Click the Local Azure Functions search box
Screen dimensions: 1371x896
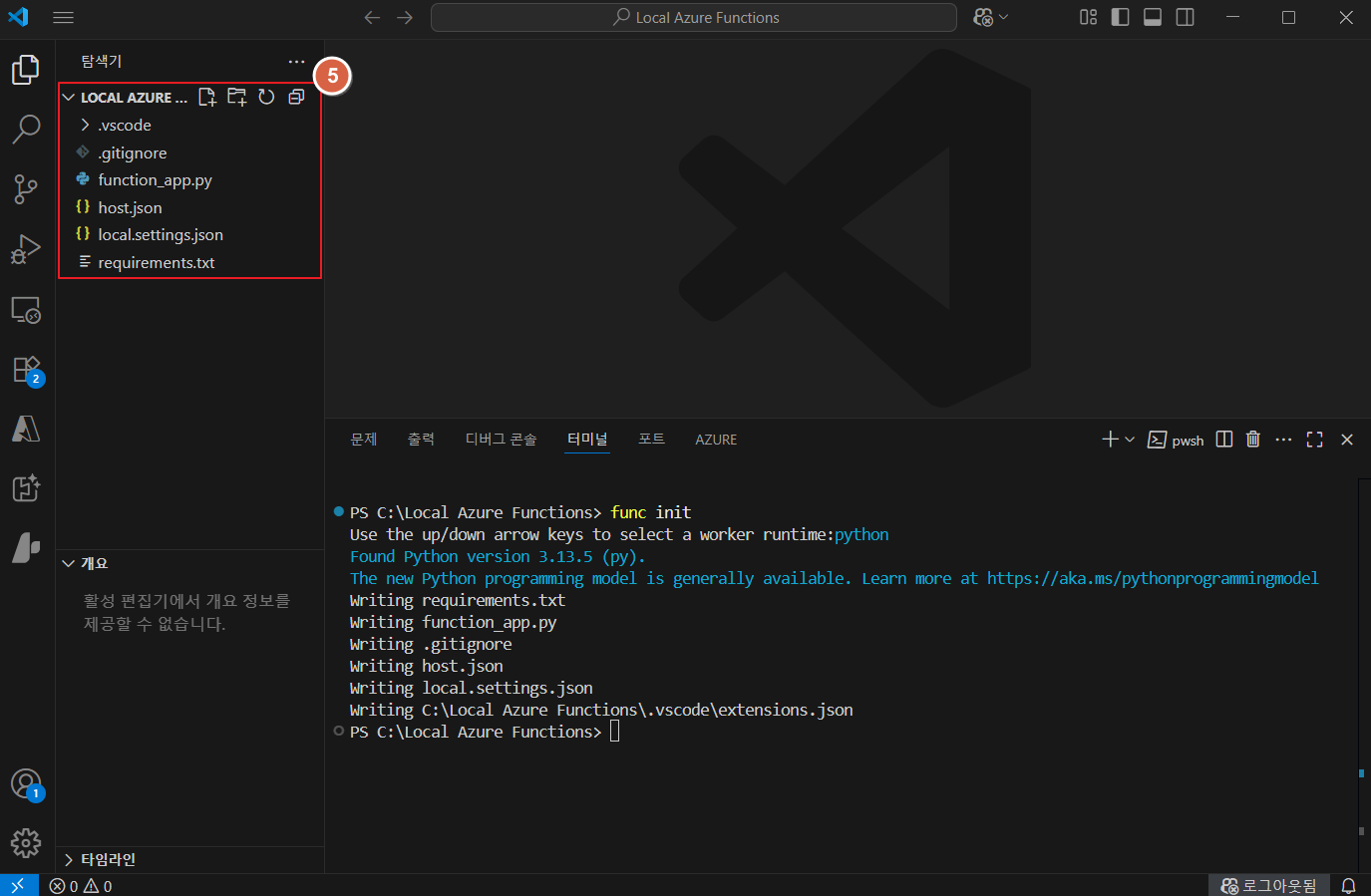click(x=694, y=17)
